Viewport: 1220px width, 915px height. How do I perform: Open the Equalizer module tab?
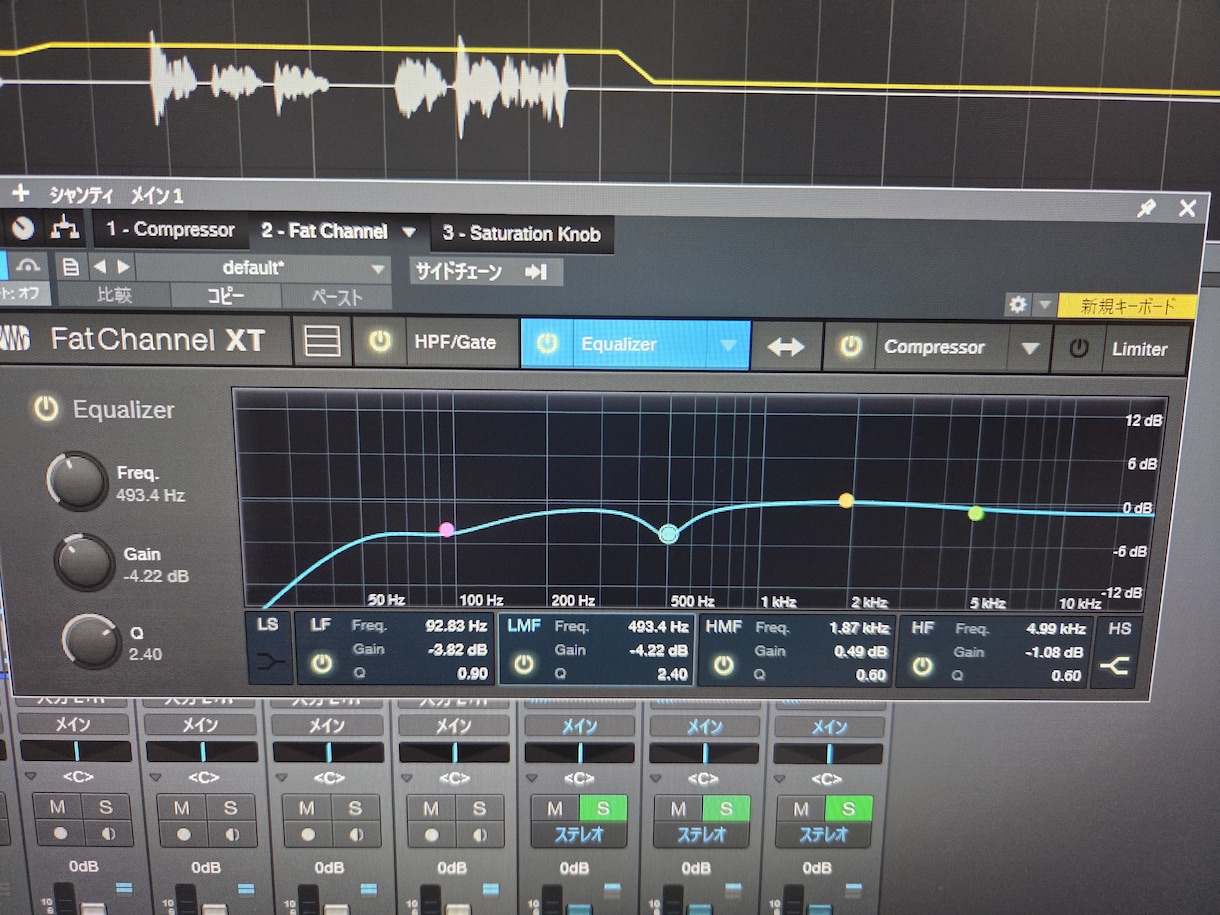click(634, 344)
